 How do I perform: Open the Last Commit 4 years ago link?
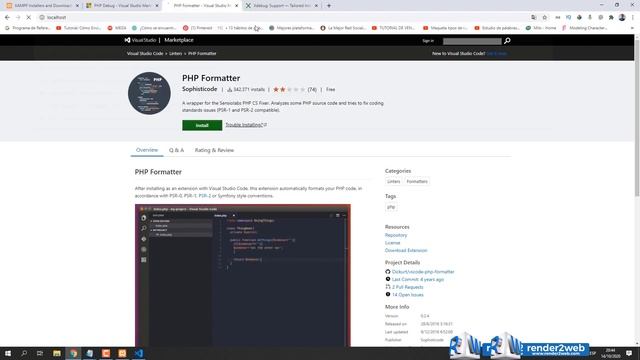(x=418, y=280)
